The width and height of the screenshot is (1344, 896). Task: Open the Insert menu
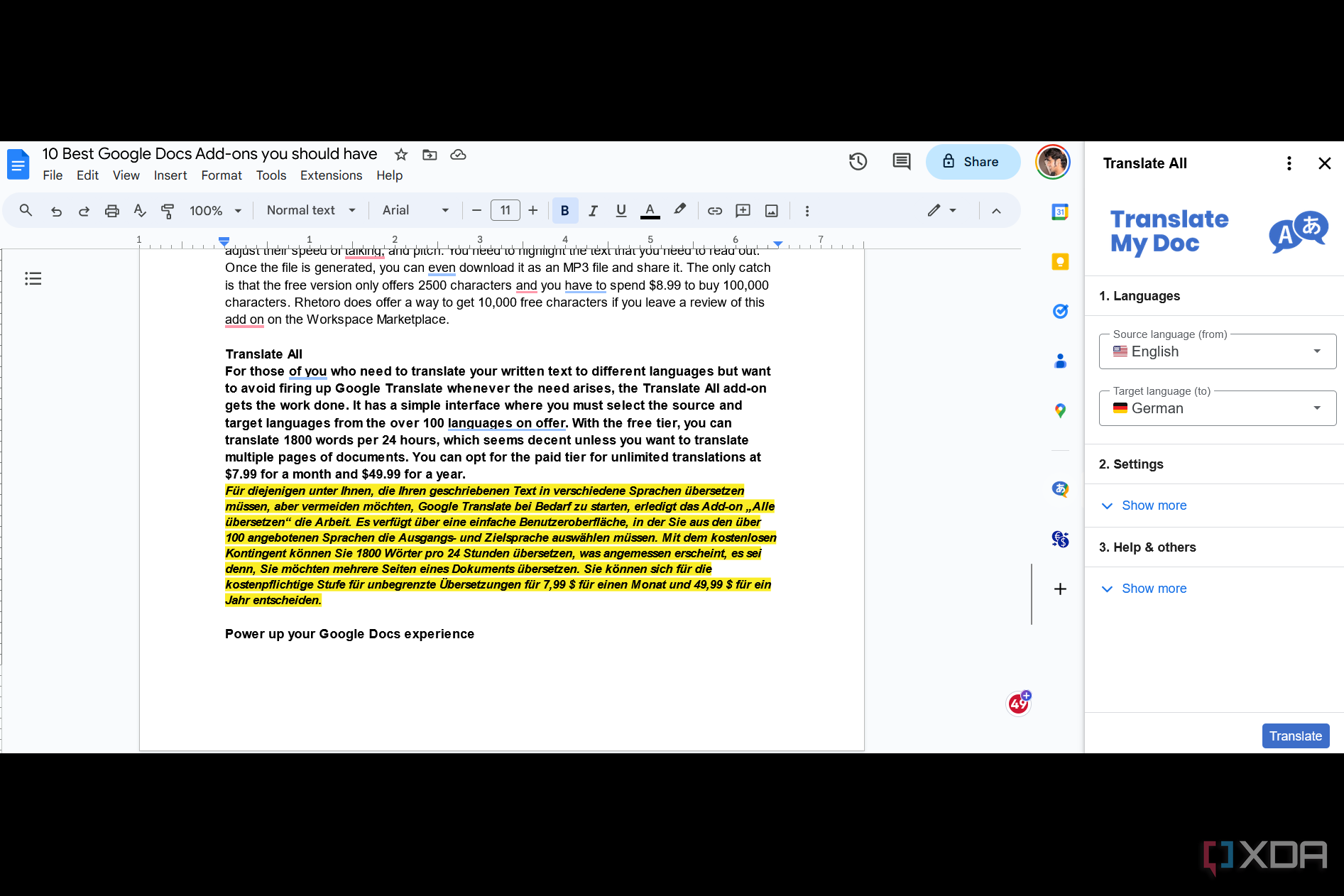[x=170, y=175]
